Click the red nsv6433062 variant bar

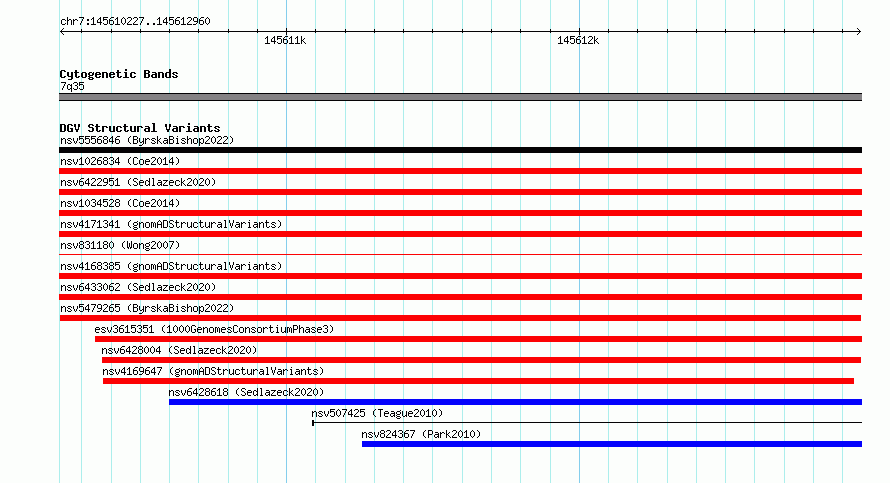coord(460,297)
